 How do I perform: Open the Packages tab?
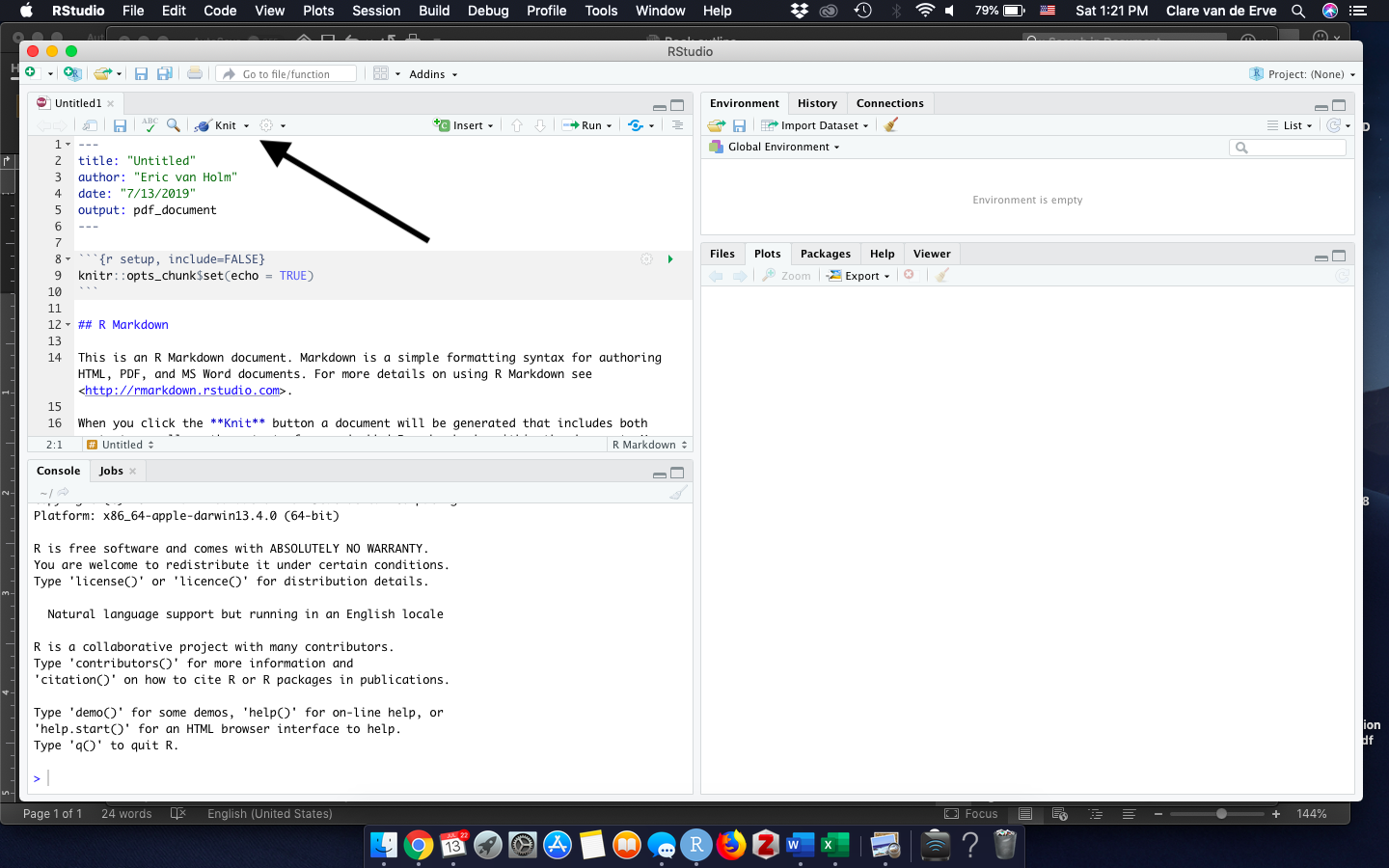[825, 254]
